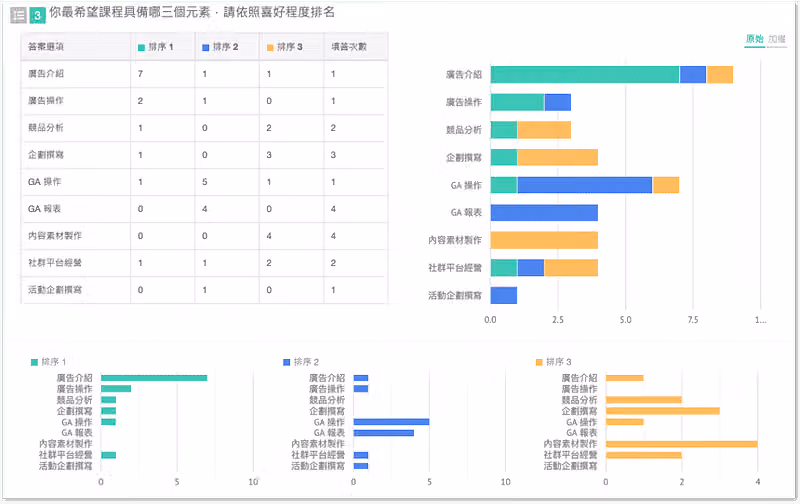
Task: Toggle the teal 排序 1 legend above bottom-left chart
Action: pos(48,362)
